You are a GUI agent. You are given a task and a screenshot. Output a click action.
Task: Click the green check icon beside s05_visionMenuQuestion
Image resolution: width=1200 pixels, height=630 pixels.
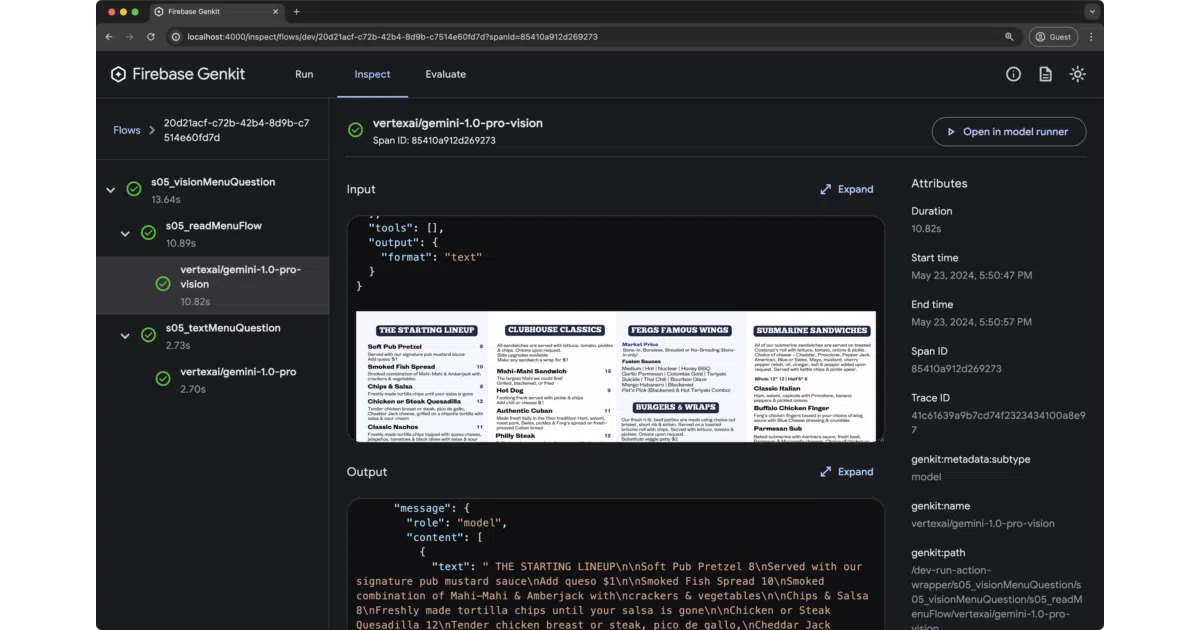pos(134,189)
